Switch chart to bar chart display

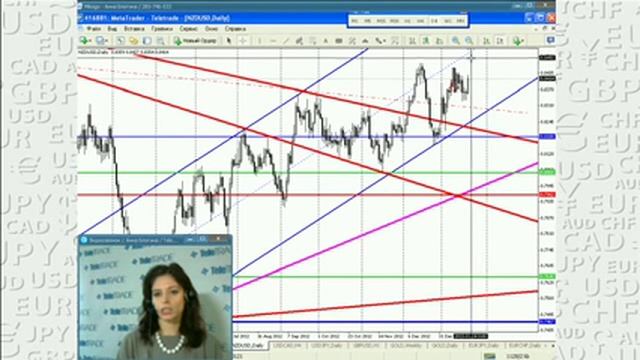pyautogui.click(x=412, y=40)
